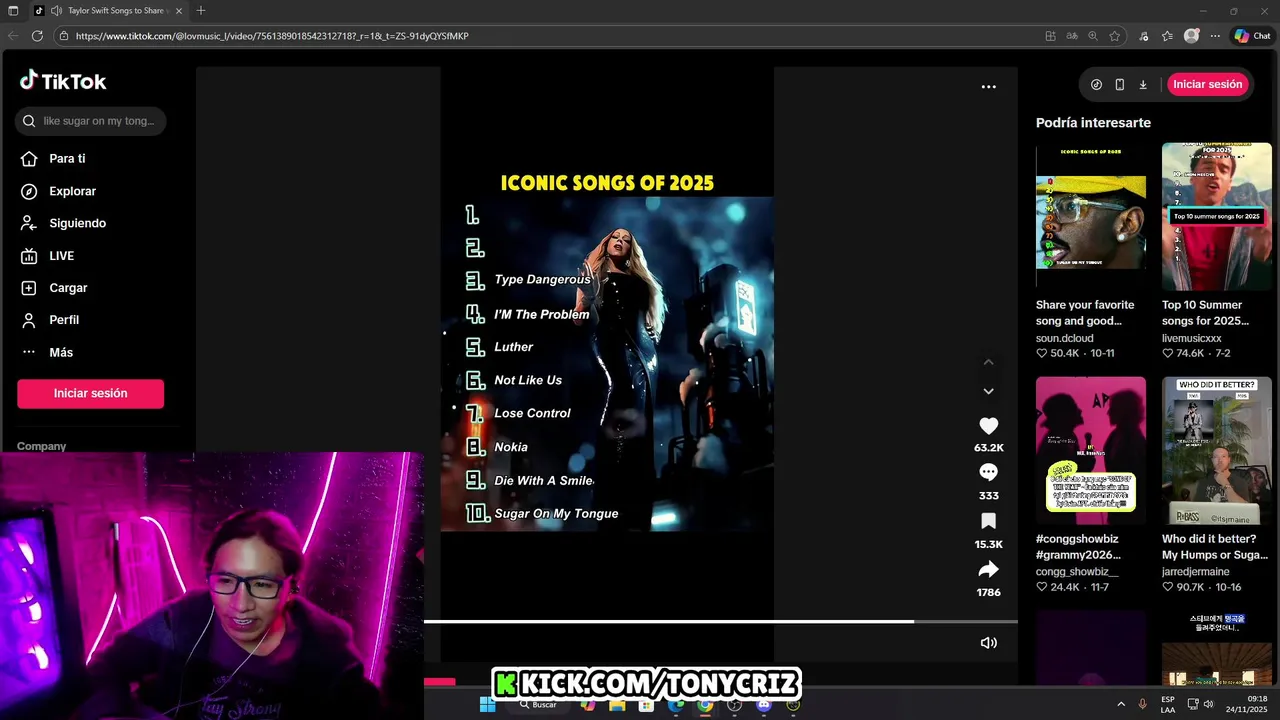Open the livemusicxxx author link
This screenshot has height=720, width=1280.
(1191, 338)
